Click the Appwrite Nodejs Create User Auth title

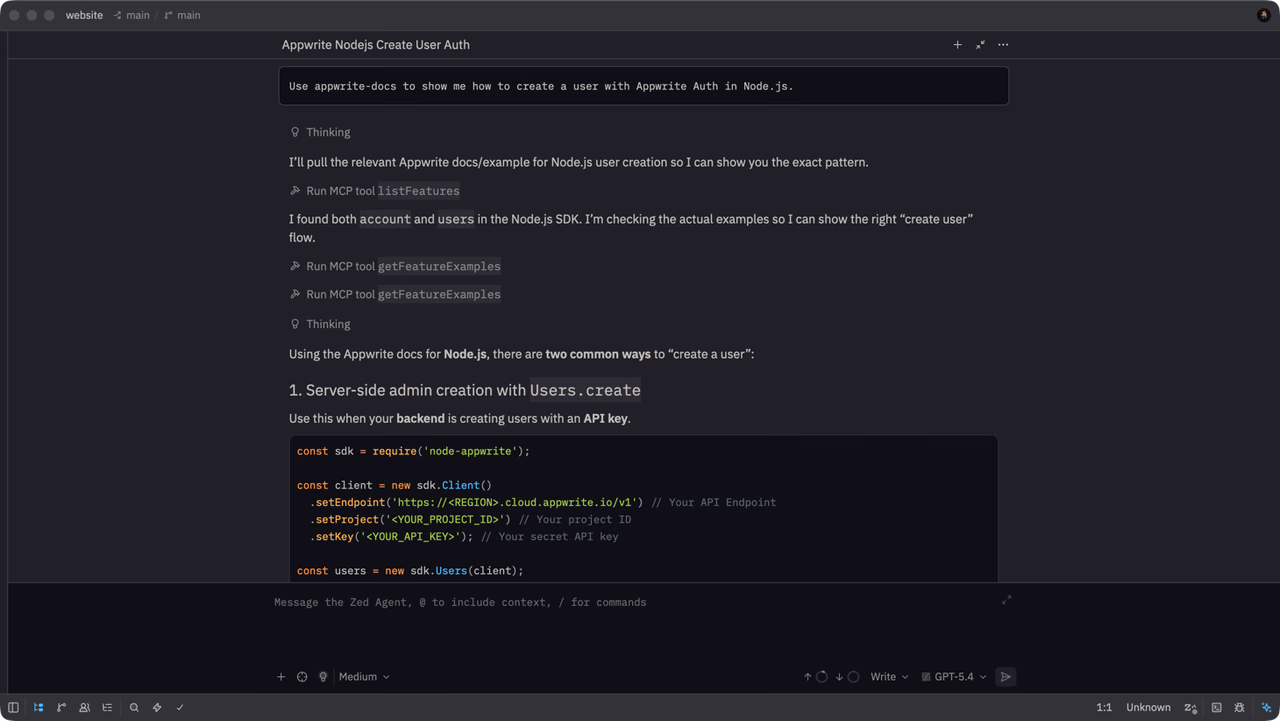pos(376,45)
